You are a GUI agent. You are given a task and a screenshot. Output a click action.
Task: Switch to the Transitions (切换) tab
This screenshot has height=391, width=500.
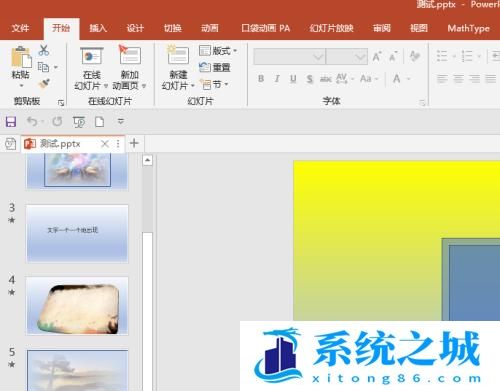(173, 28)
